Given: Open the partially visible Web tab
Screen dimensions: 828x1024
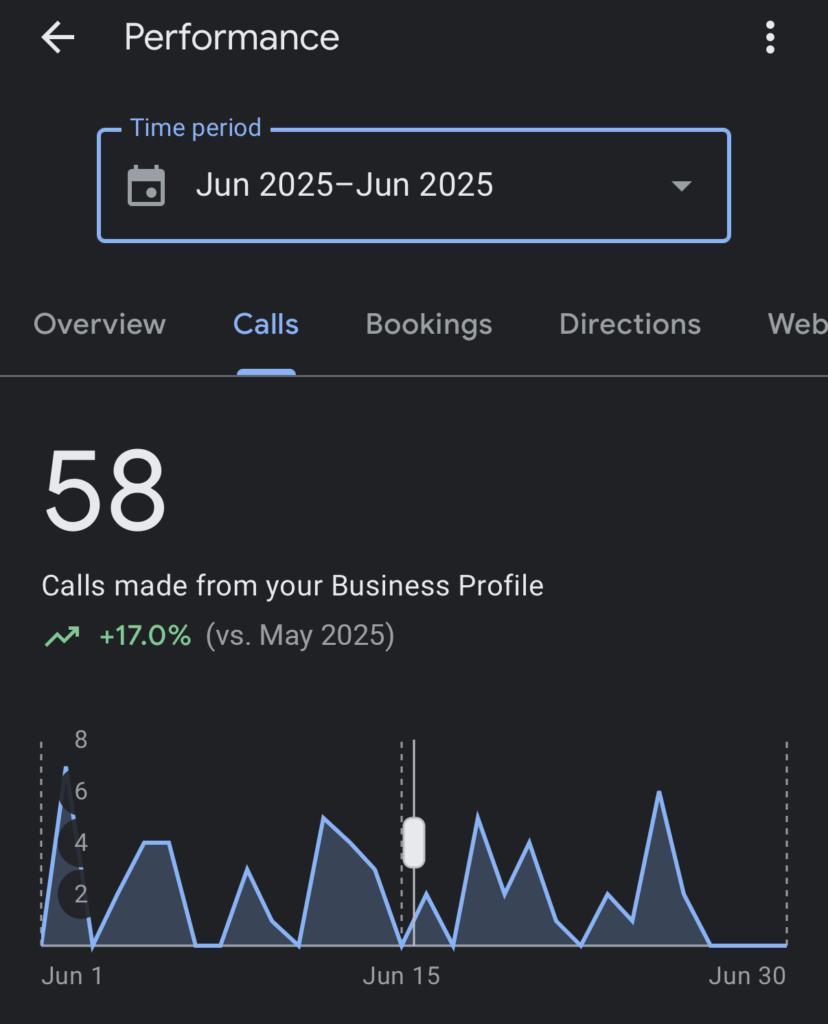Looking at the screenshot, I should pos(797,324).
